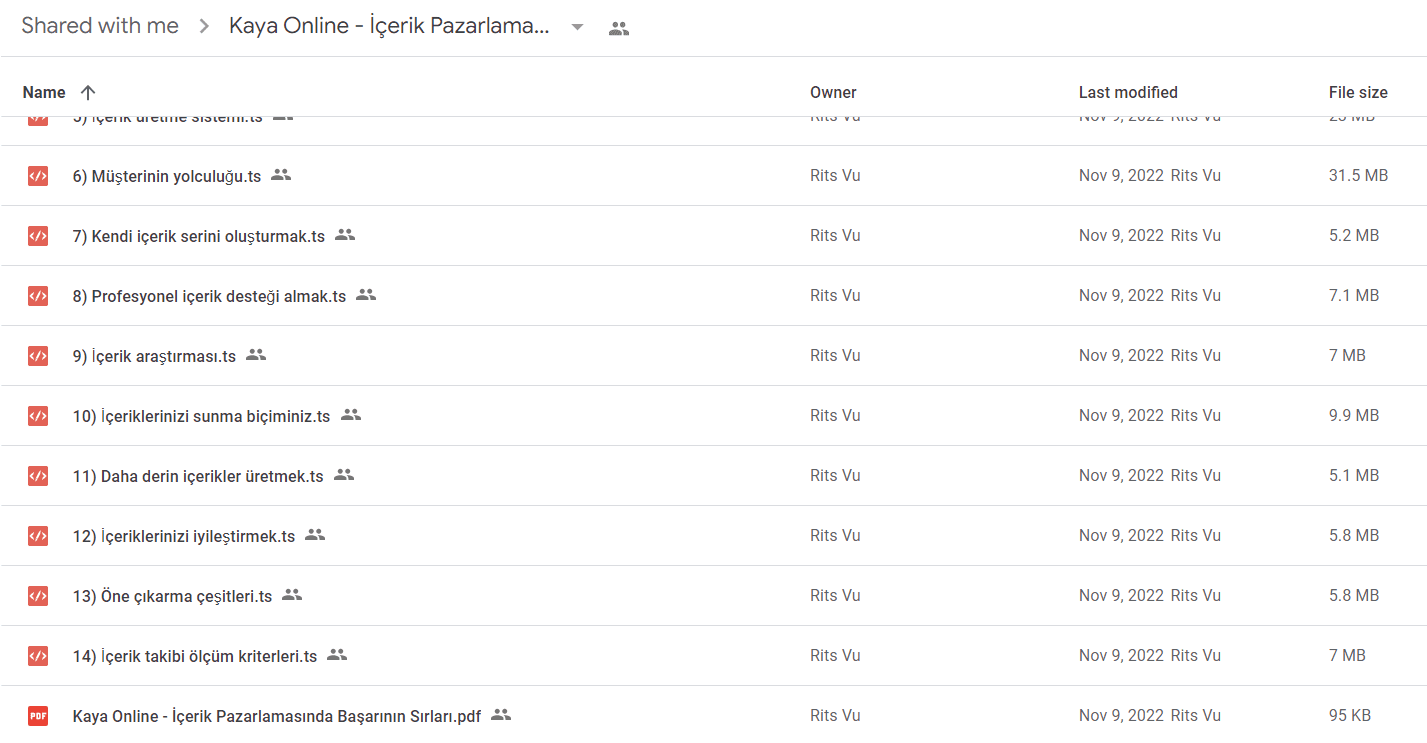1427x743 pixels.
Task: Click the shared icon beside the Kaya Online PDF
Action: [501, 715]
